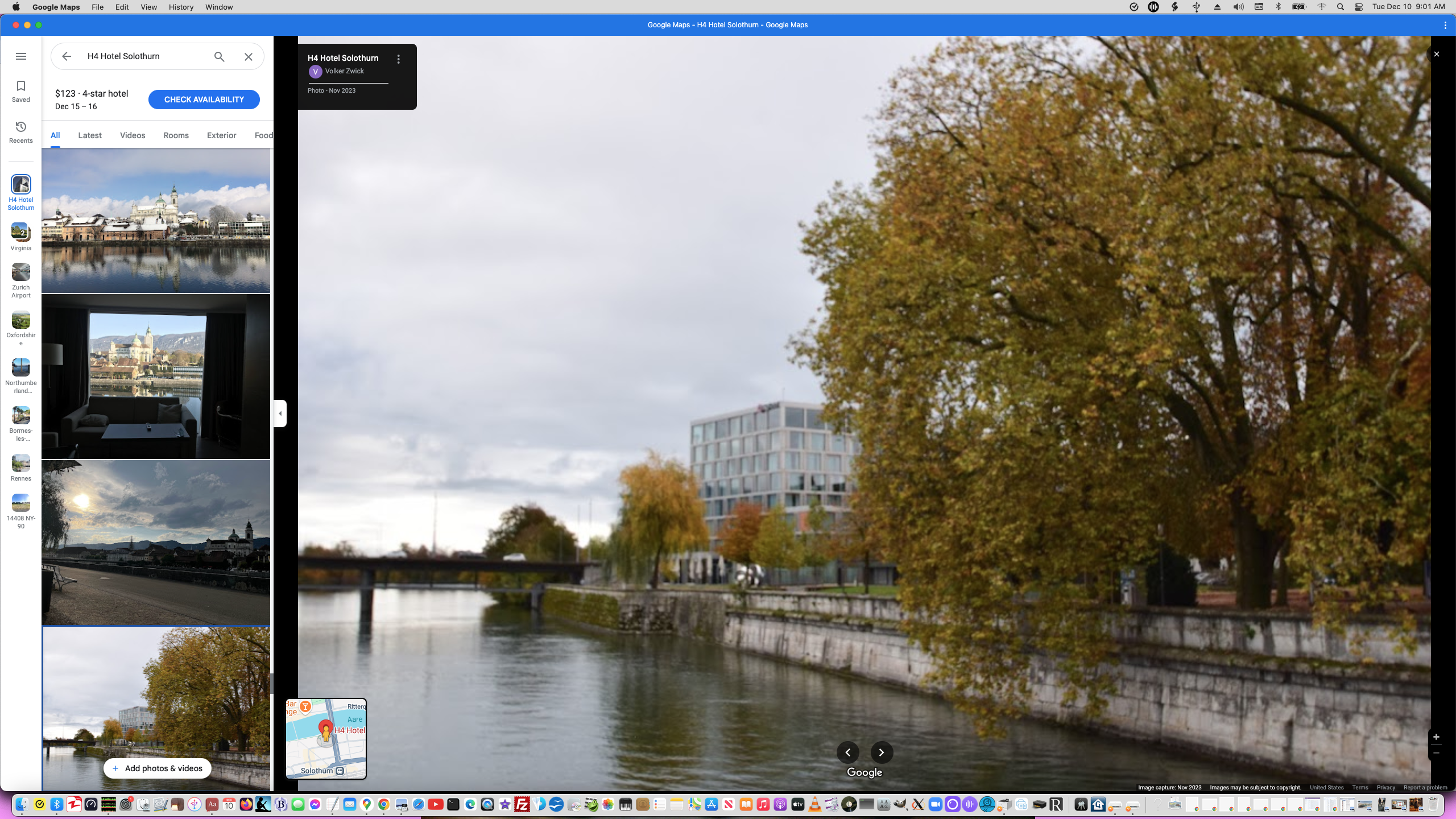Switch to the Exterior tab
This screenshot has height=819, width=1456.
[221, 135]
